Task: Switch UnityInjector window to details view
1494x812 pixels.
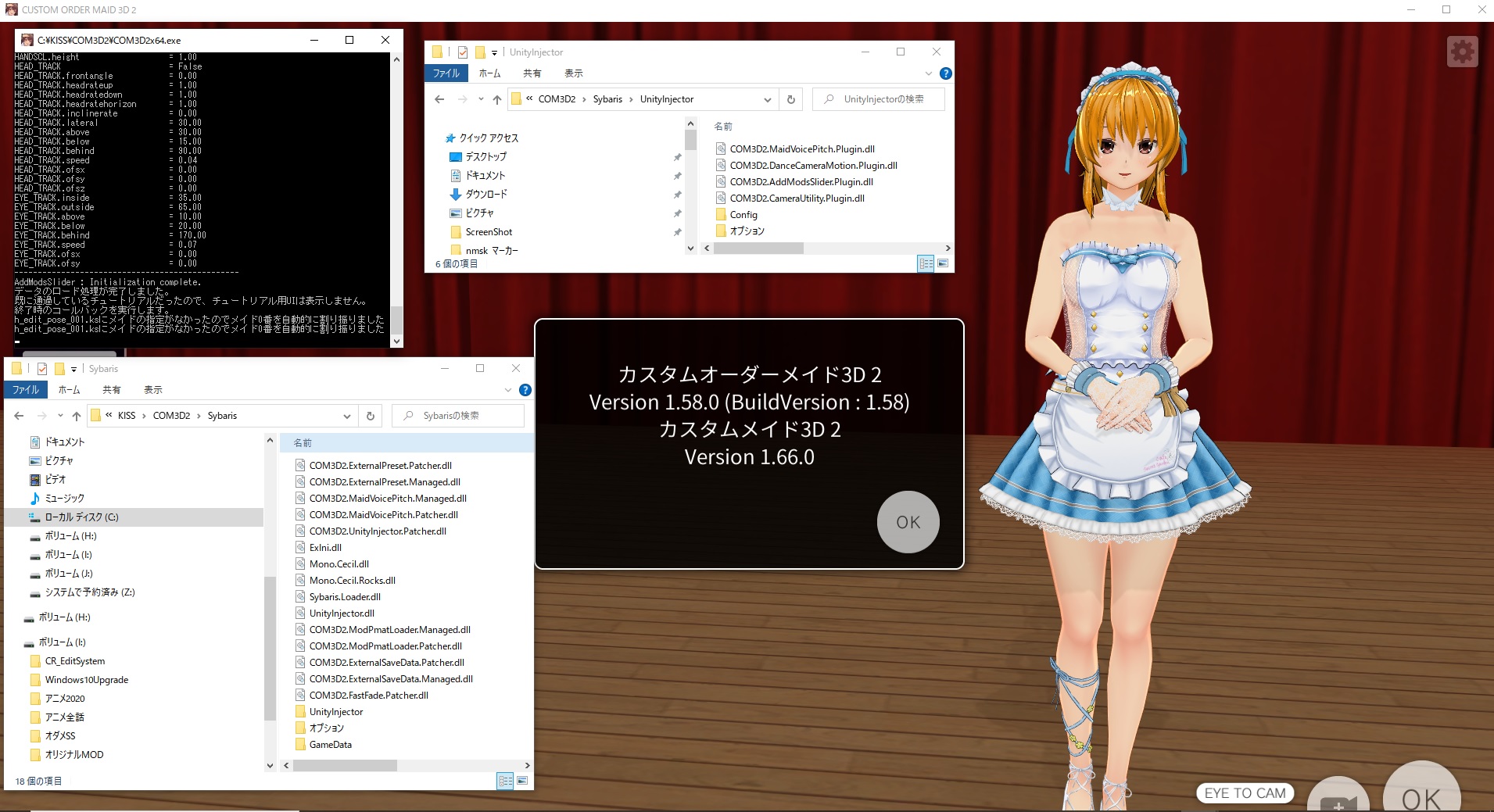Action: pos(926,263)
